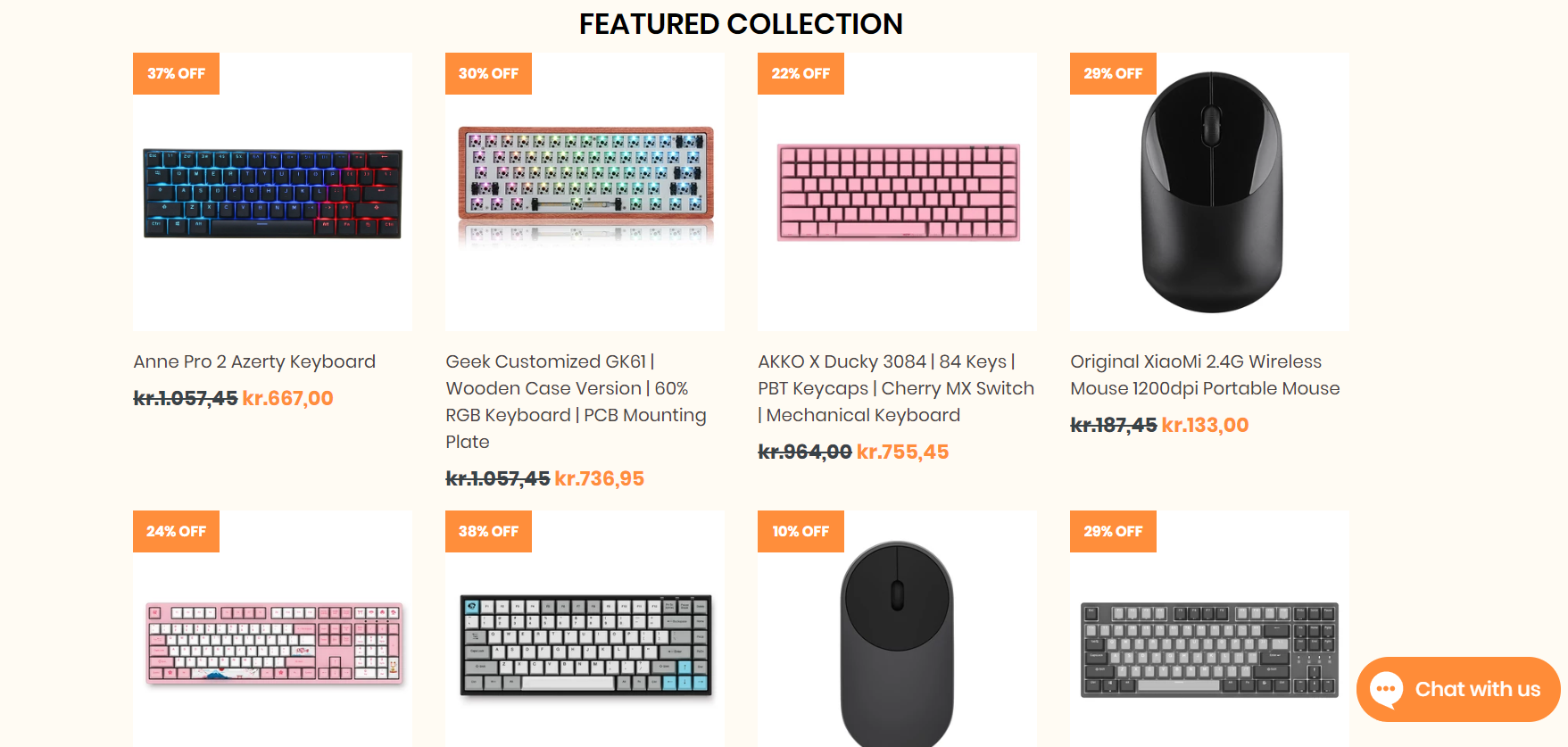Click the 30% OFF discount badge
This screenshot has width=1568, height=747.
488,74
